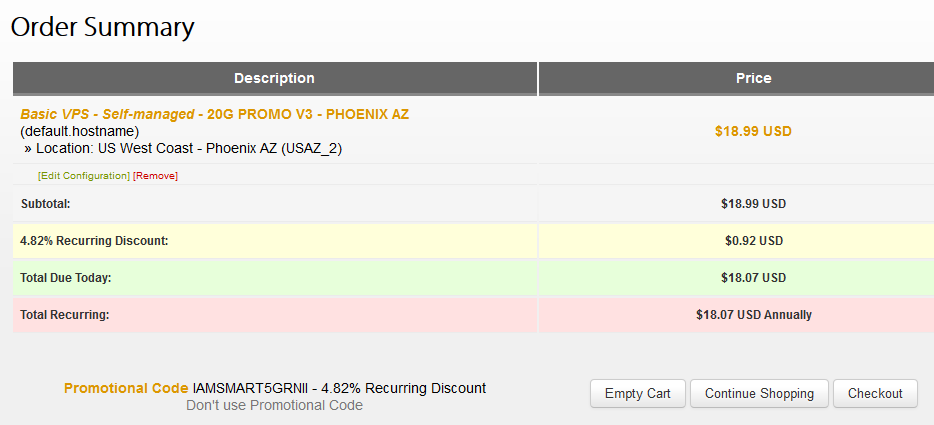Click the default.hostname text
Viewport: 934px width, 425px height.
pos(79,131)
